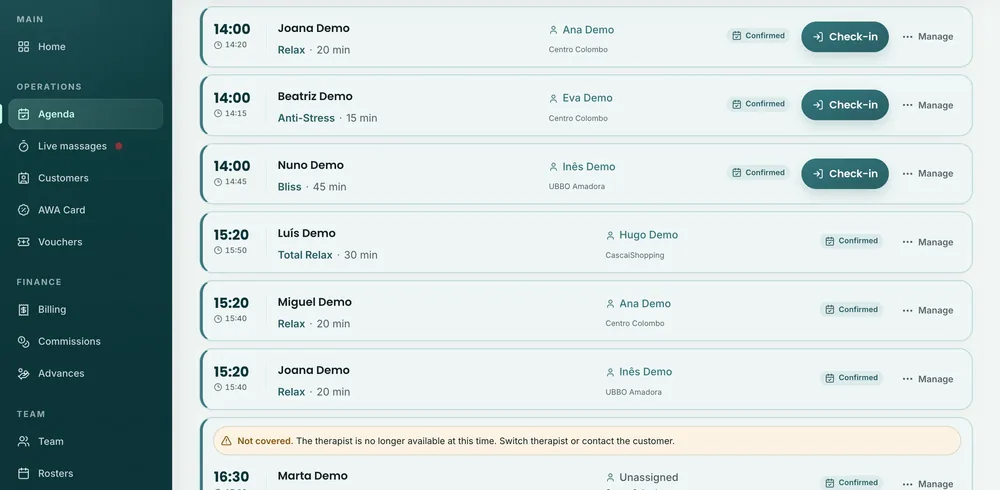Click the Customers badge icon

tap(24, 178)
